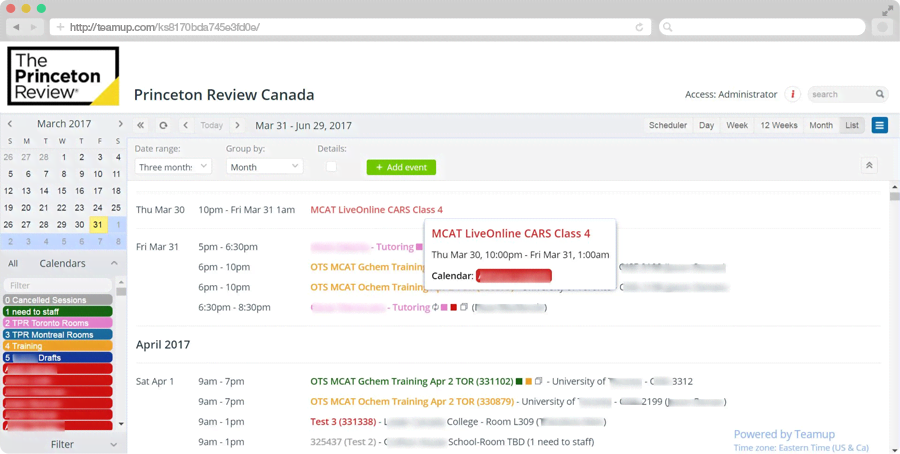Open the Group by dropdown
Viewport: 900px width, 454px height.
[x=264, y=167]
